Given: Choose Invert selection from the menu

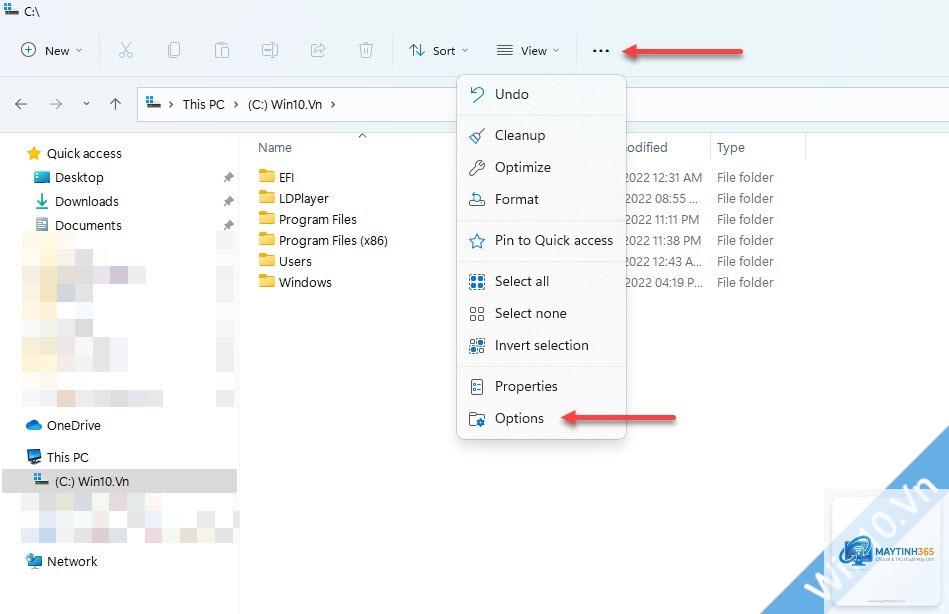Looking at the screenshot, I should (x=541, y=345).
